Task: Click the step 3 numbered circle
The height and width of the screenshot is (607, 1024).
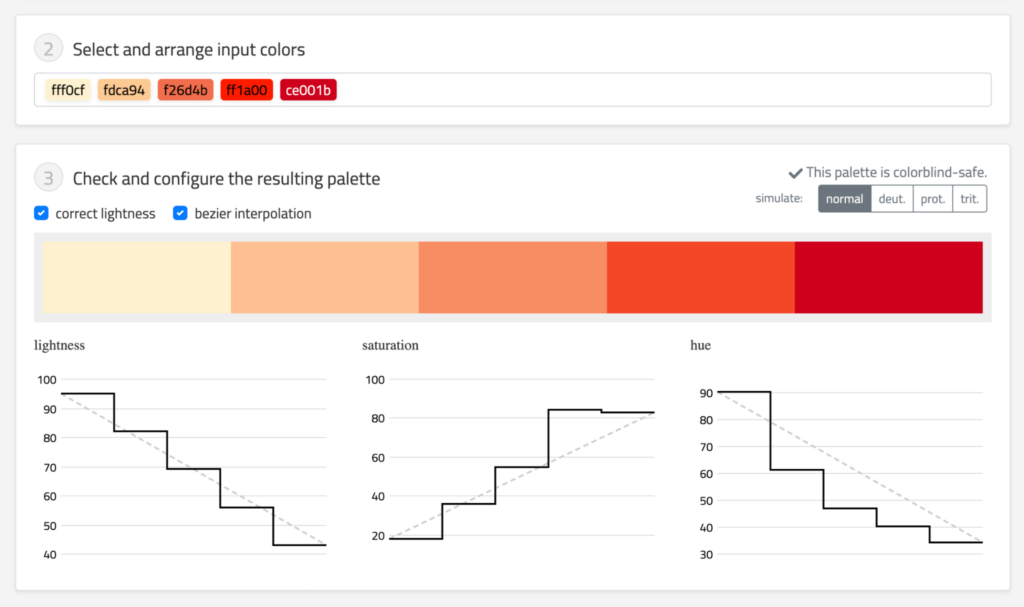Action: click(x=48, y=177)
